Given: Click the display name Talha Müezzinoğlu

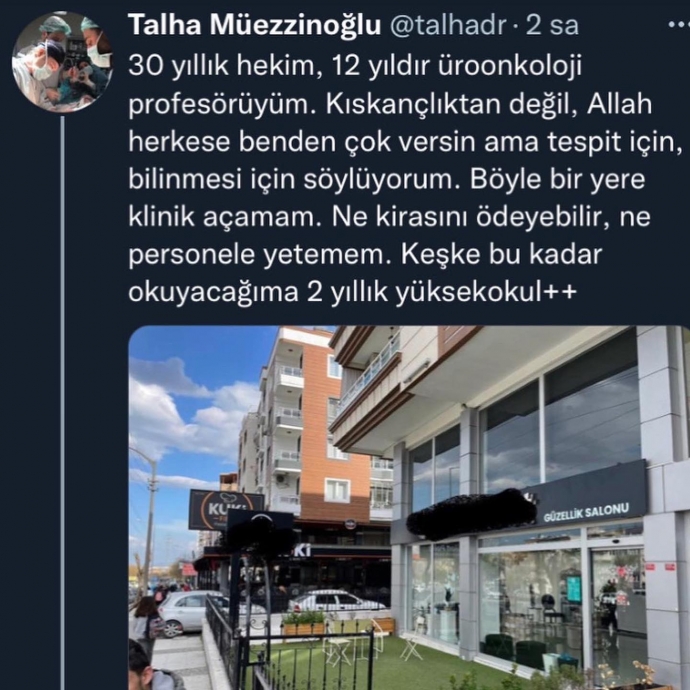Looking at the screenshot, I should [254, 25].
